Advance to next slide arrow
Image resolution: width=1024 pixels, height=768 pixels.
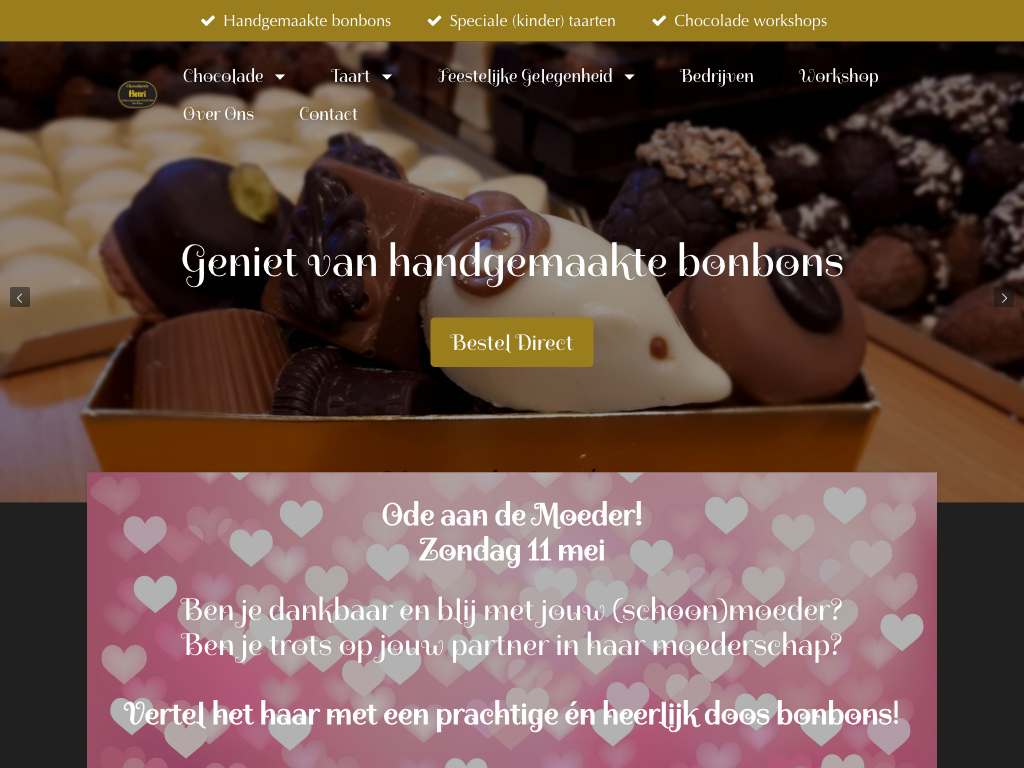(1004, 297)
